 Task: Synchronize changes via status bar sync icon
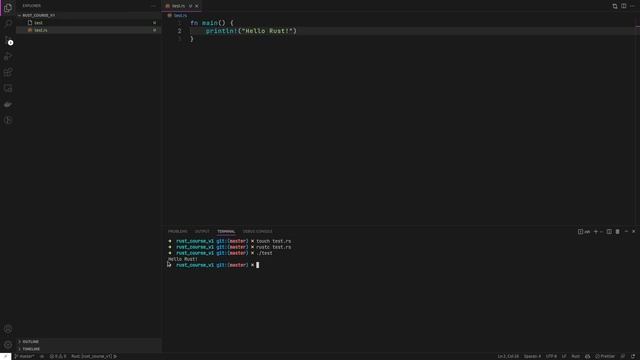[42, 356]
